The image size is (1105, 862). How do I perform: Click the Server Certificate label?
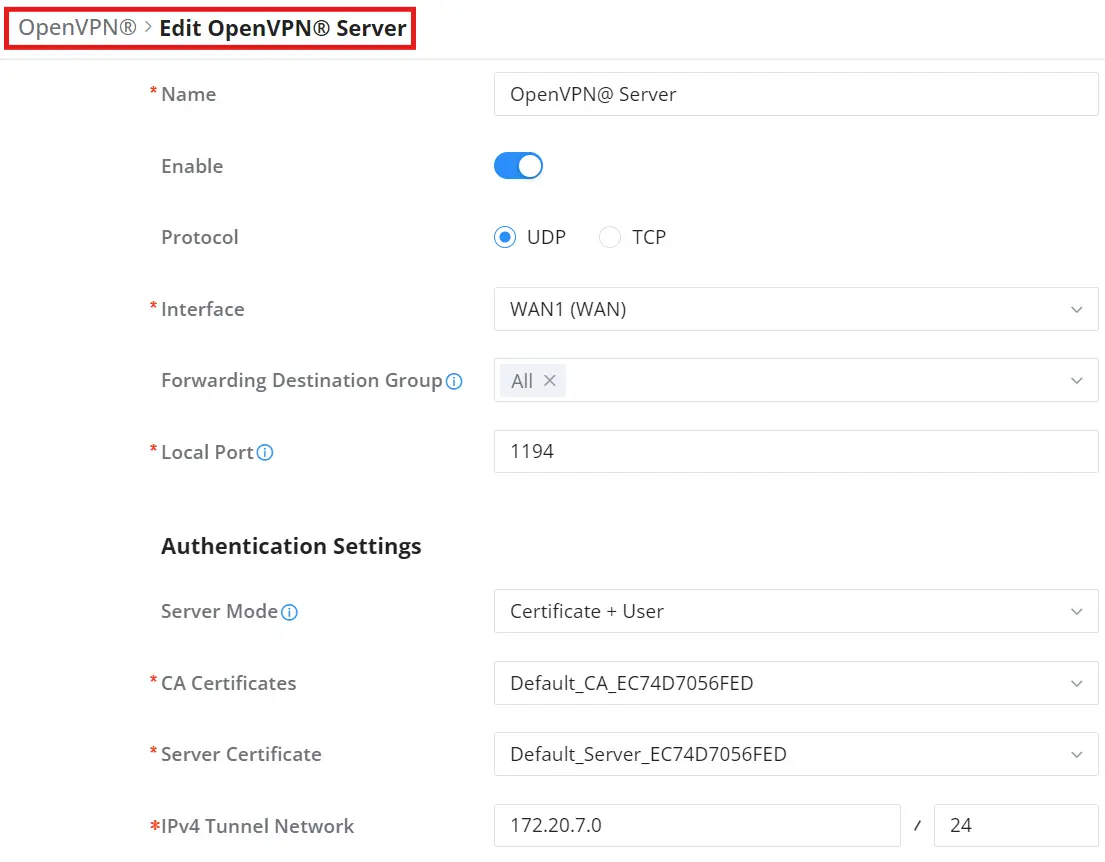pyautogui.click(x=241, y=754)
